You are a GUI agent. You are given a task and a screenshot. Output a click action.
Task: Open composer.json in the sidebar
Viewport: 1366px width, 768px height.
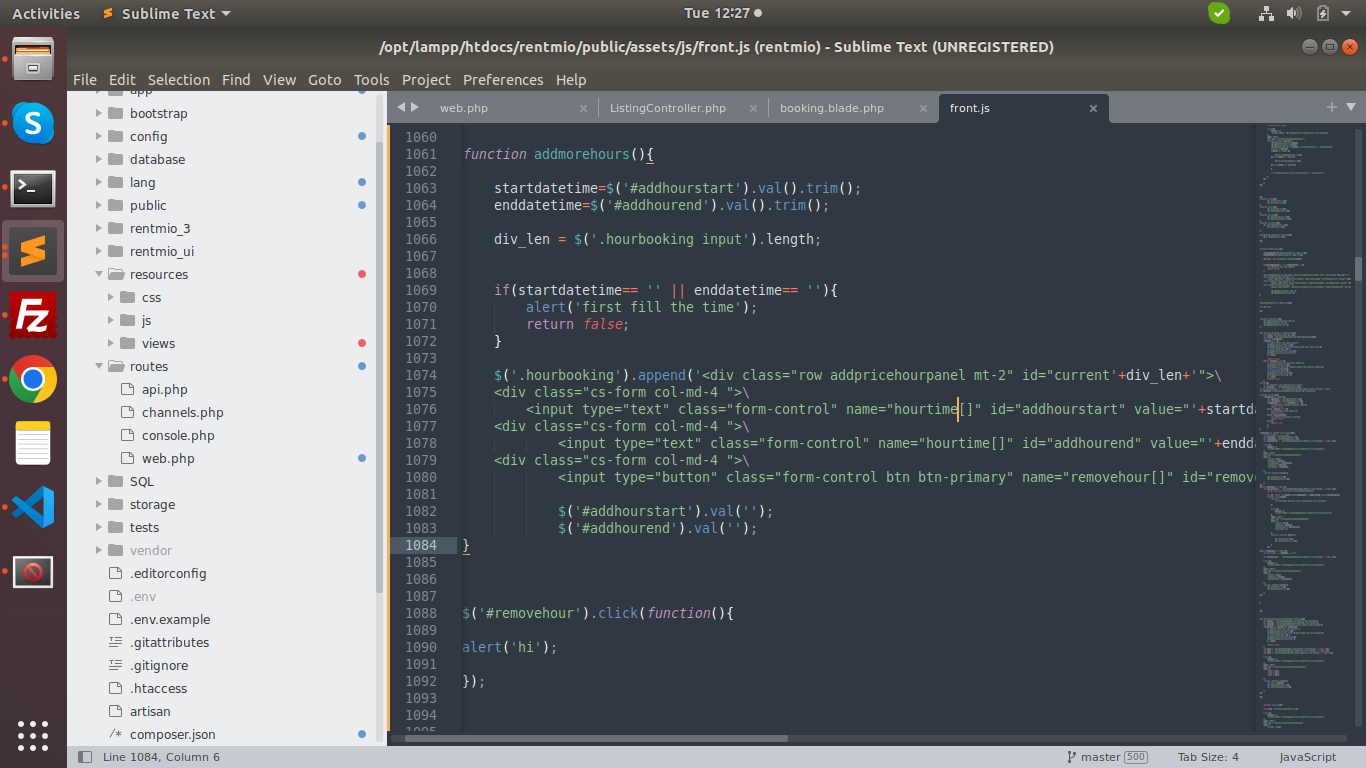(172, 734)
